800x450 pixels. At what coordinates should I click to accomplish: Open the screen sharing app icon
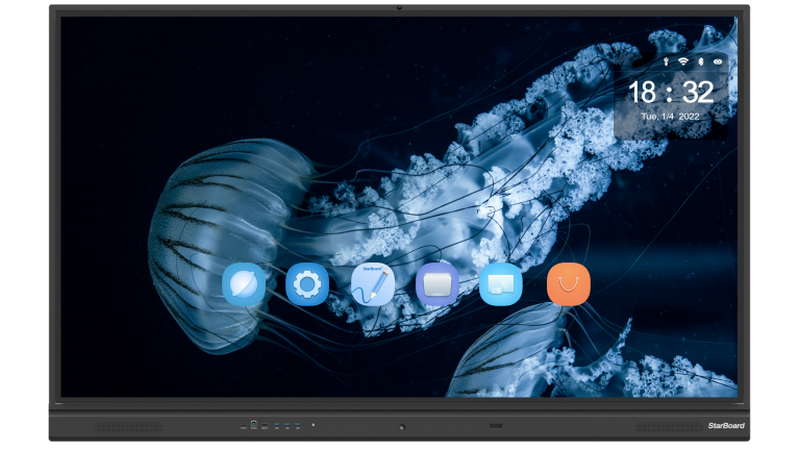501,284
